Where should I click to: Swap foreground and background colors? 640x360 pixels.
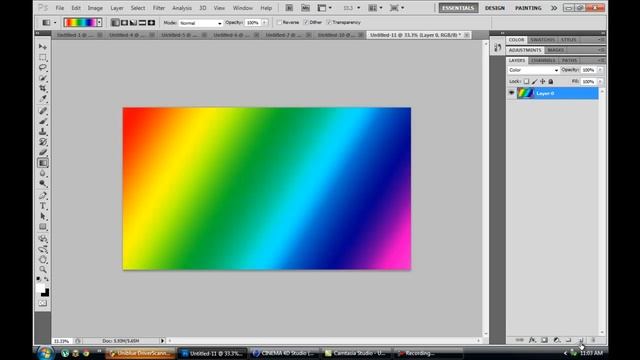point(47,279)
